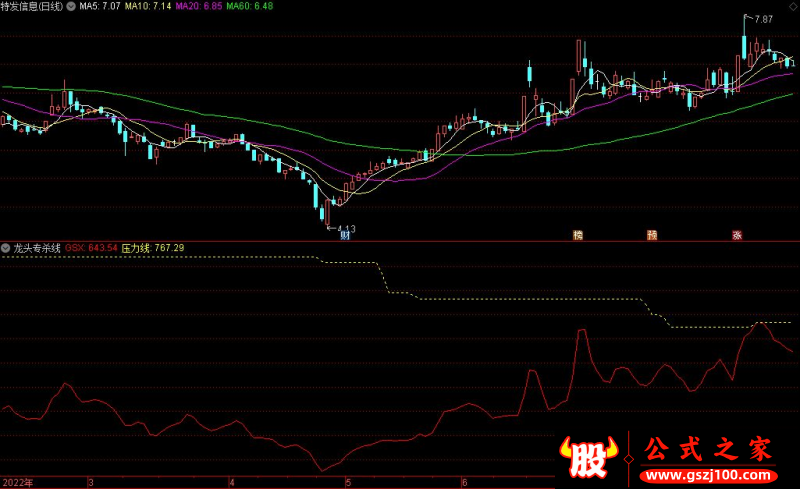Select the MA5 moving average label
The height and width of the screenshot is (489, 800).
(x=100, y=6)
